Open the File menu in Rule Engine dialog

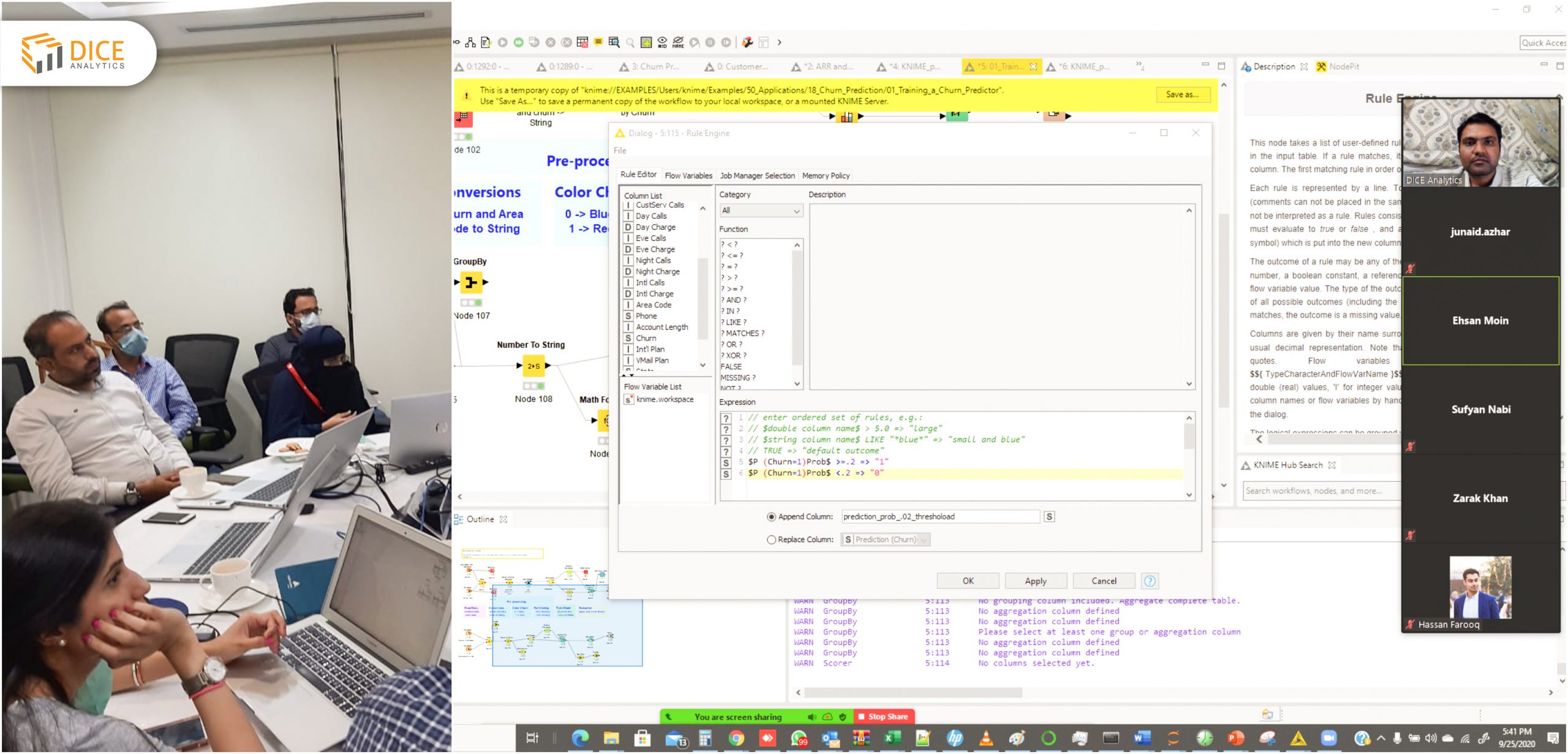coord(620,151)
